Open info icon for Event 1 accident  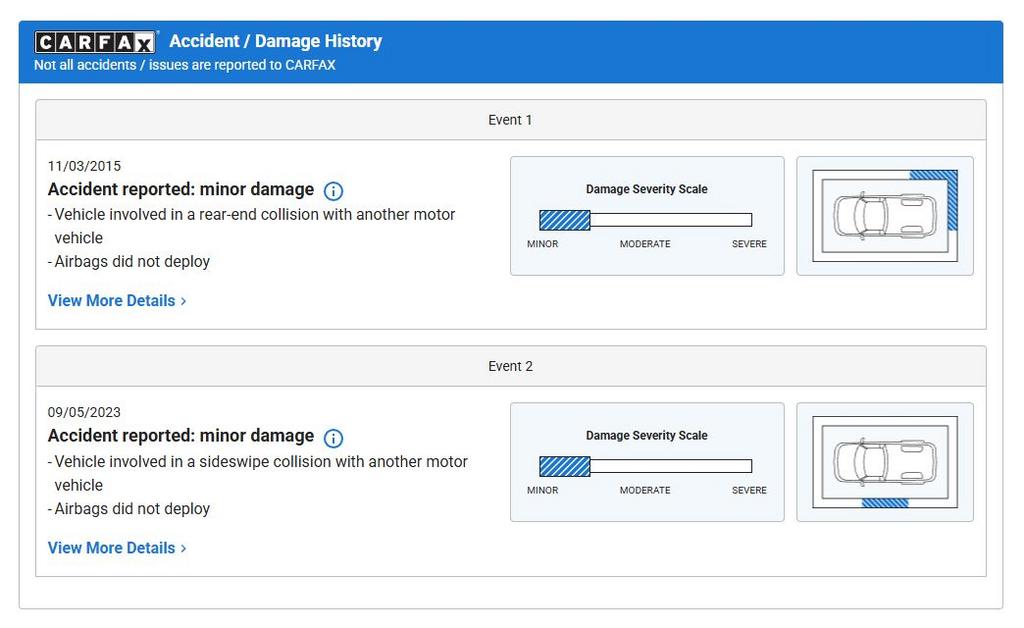pyautogui.click(x=334, y=191)
